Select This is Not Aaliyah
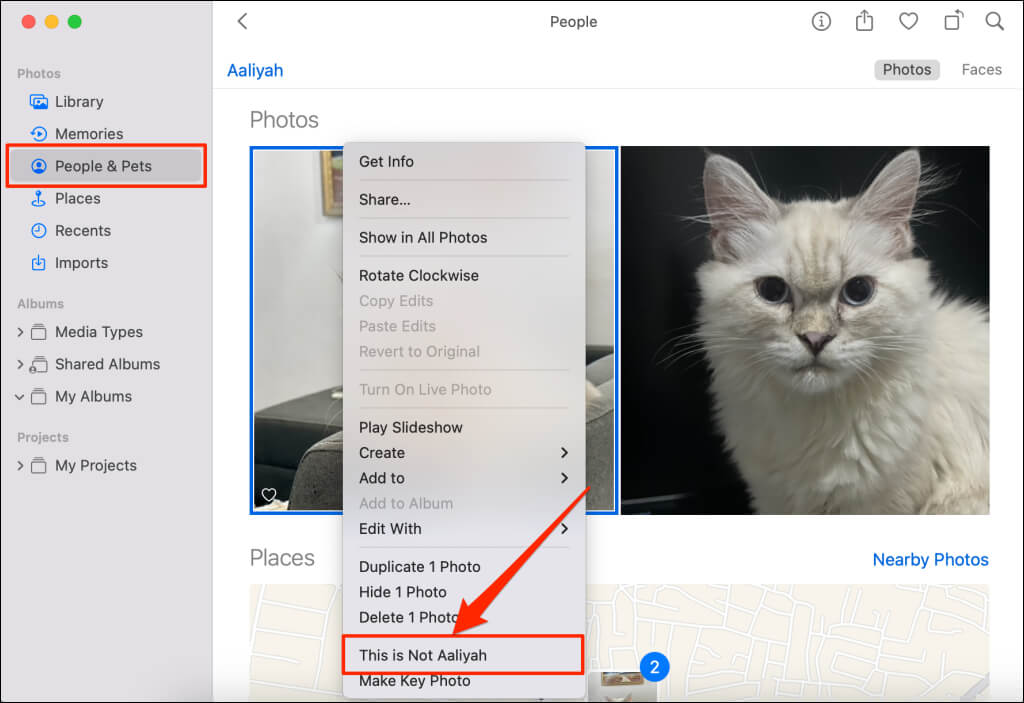Image resolution: width=1024 pixels, height=703 pixels. click(x=463, y=655)
